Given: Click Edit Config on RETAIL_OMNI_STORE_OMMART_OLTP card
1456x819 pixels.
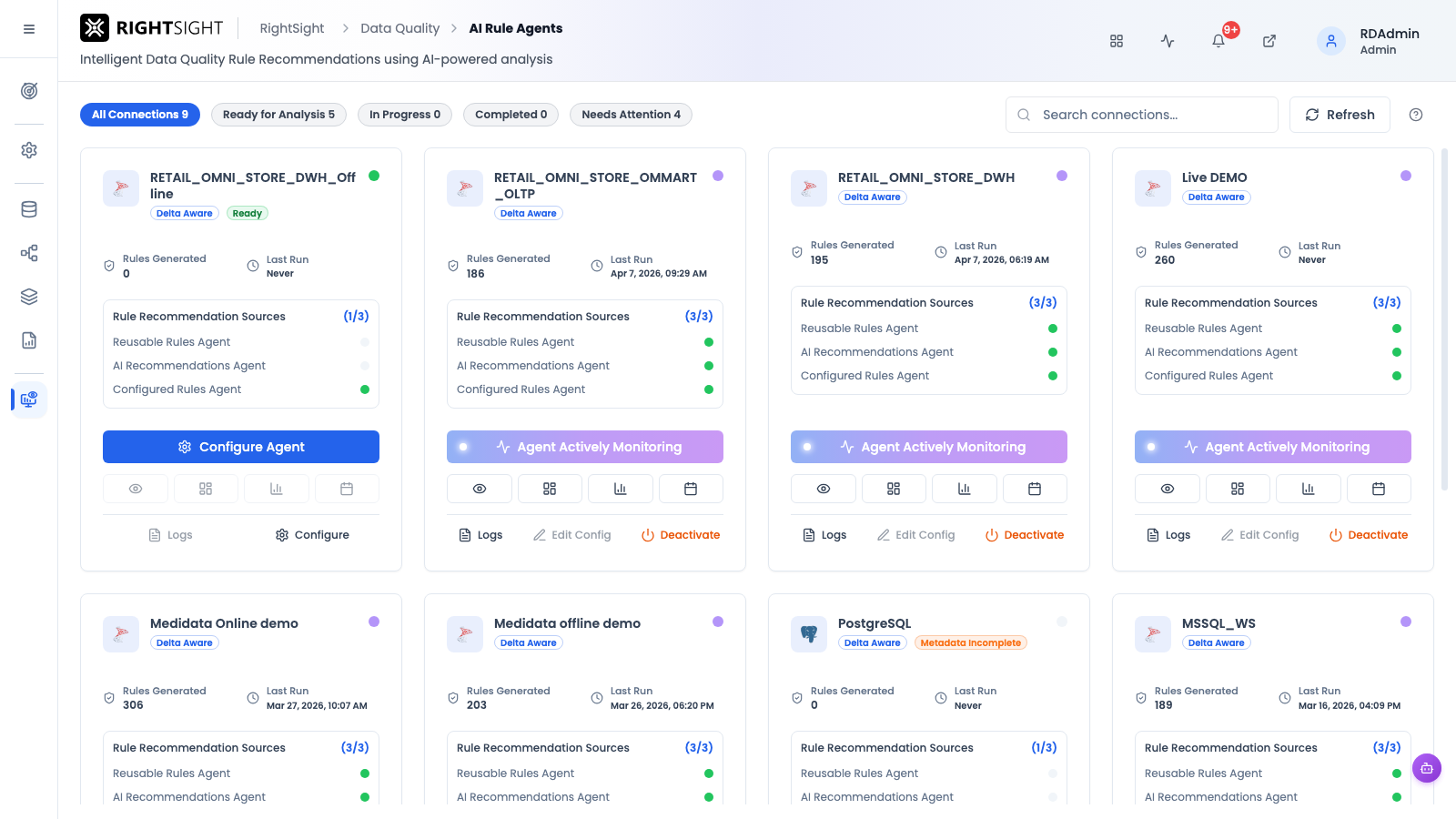Looking at the screenshot, I should point(572,535).
